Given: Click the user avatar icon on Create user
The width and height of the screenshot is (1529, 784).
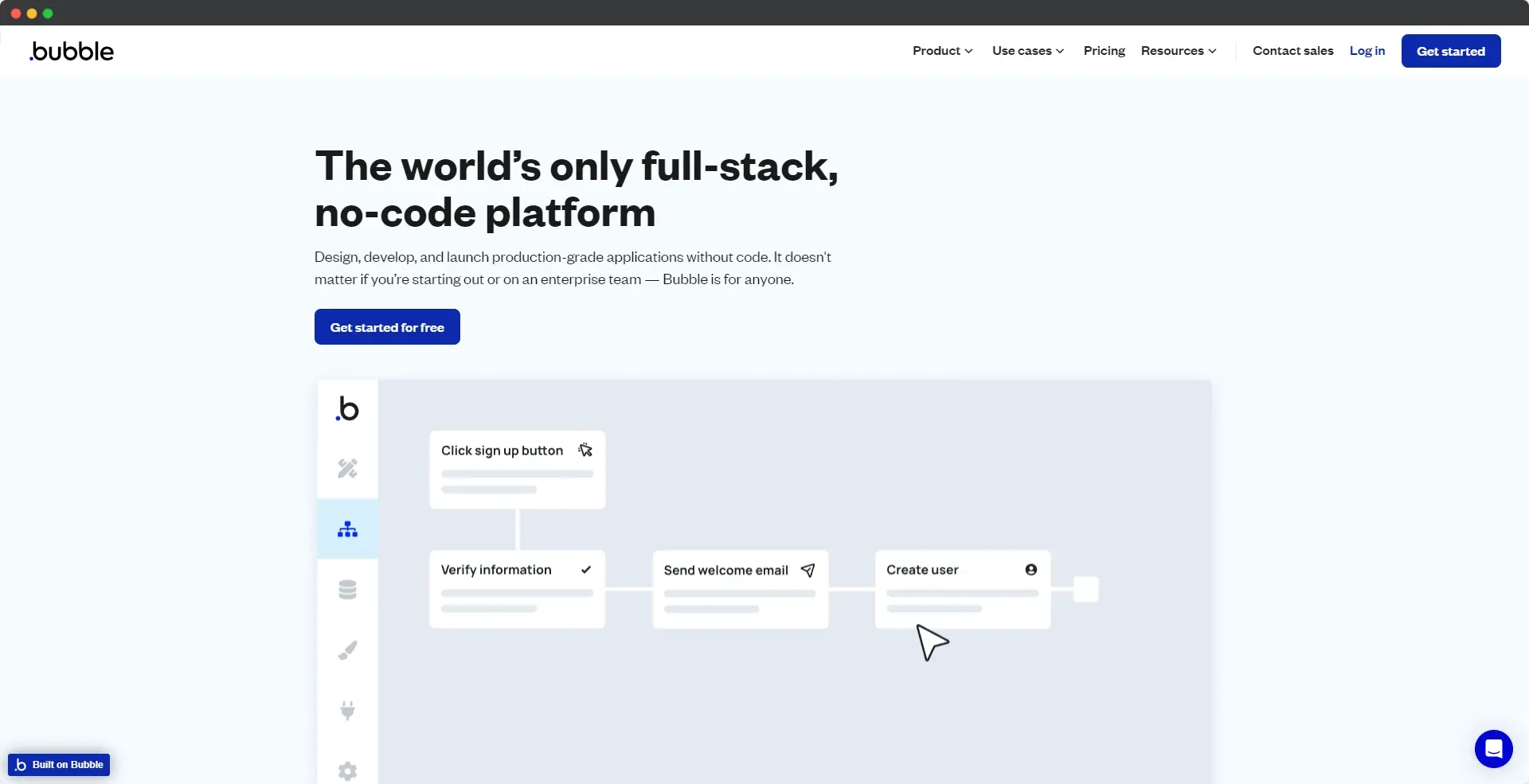Looking at the screenshot, I should point(1031,570).
